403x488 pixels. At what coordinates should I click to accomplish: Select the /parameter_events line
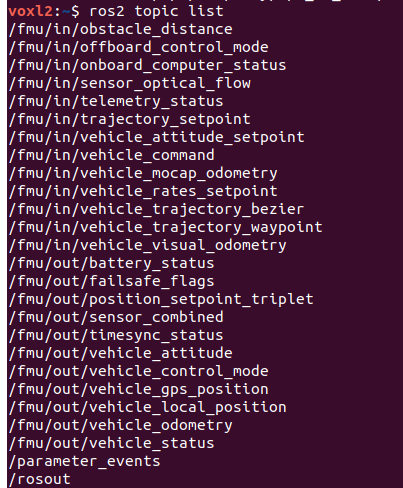85,461
